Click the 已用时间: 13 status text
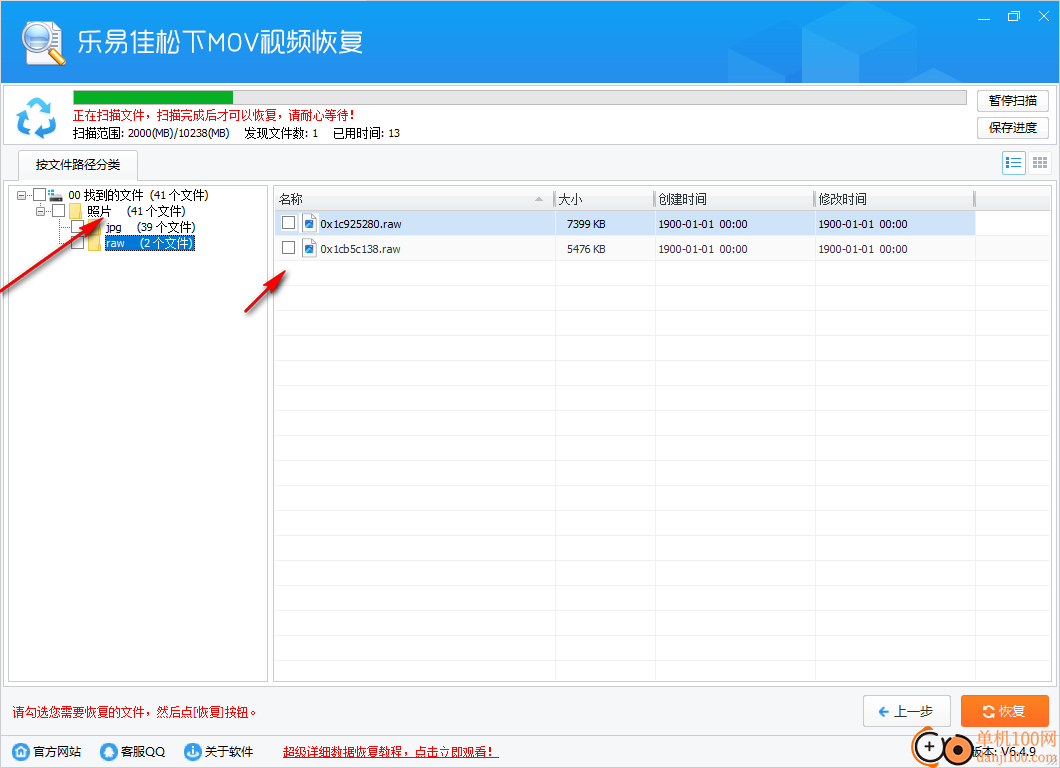 click(x=366, y=133)
